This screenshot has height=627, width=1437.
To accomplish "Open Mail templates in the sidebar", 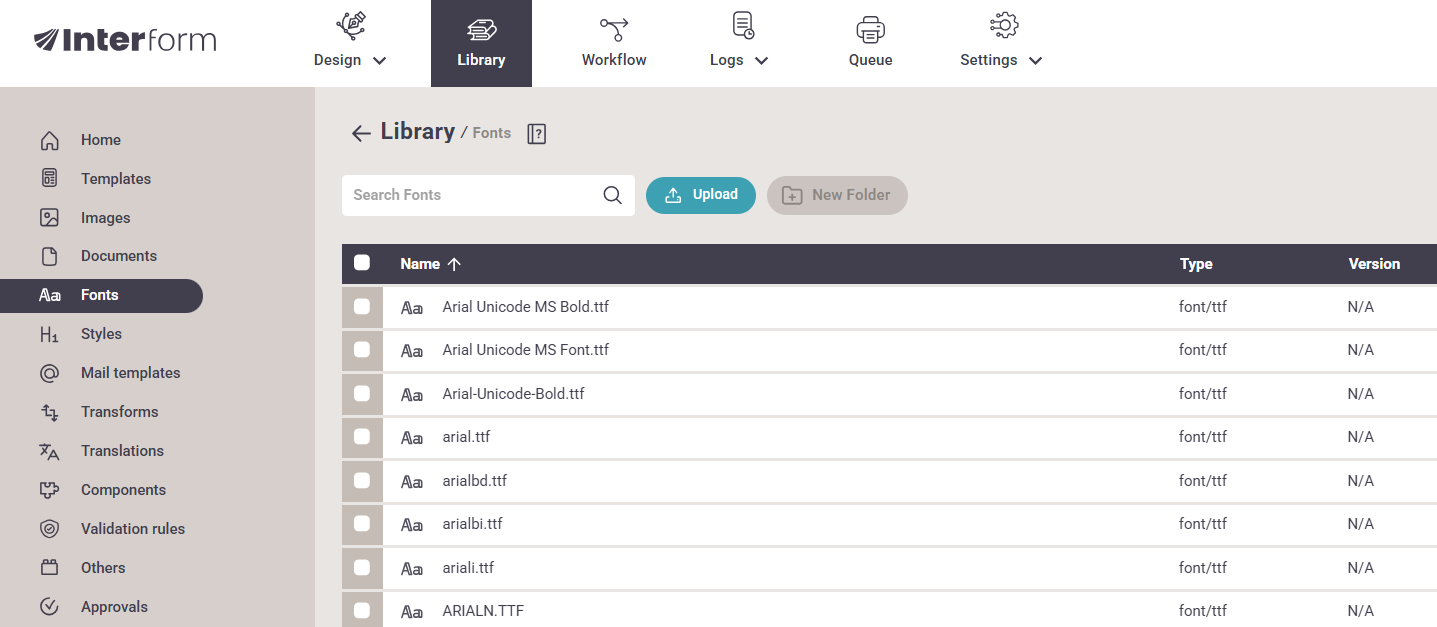I will pos(130,373).
